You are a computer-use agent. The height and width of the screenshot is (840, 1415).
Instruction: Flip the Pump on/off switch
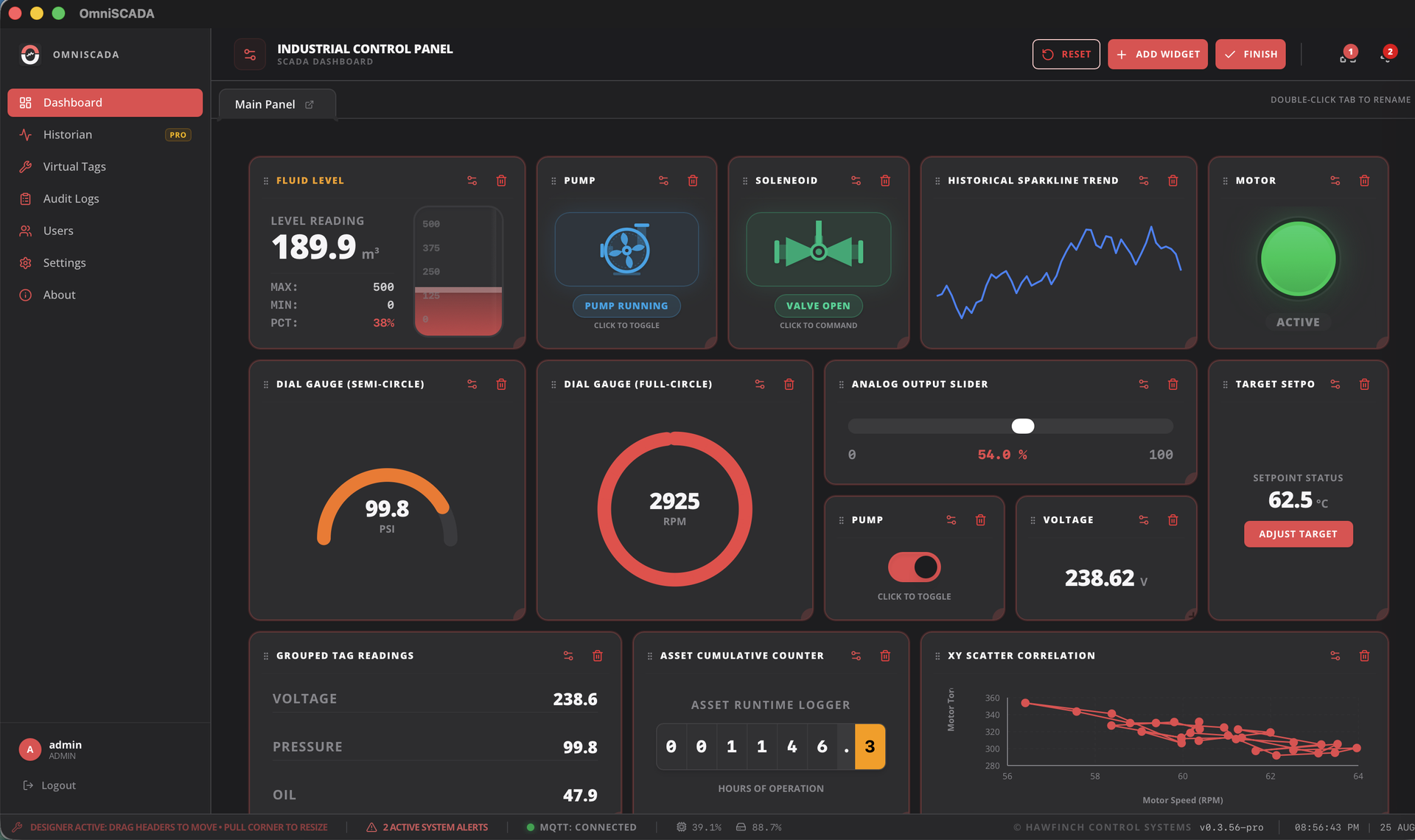click(914, 567)
